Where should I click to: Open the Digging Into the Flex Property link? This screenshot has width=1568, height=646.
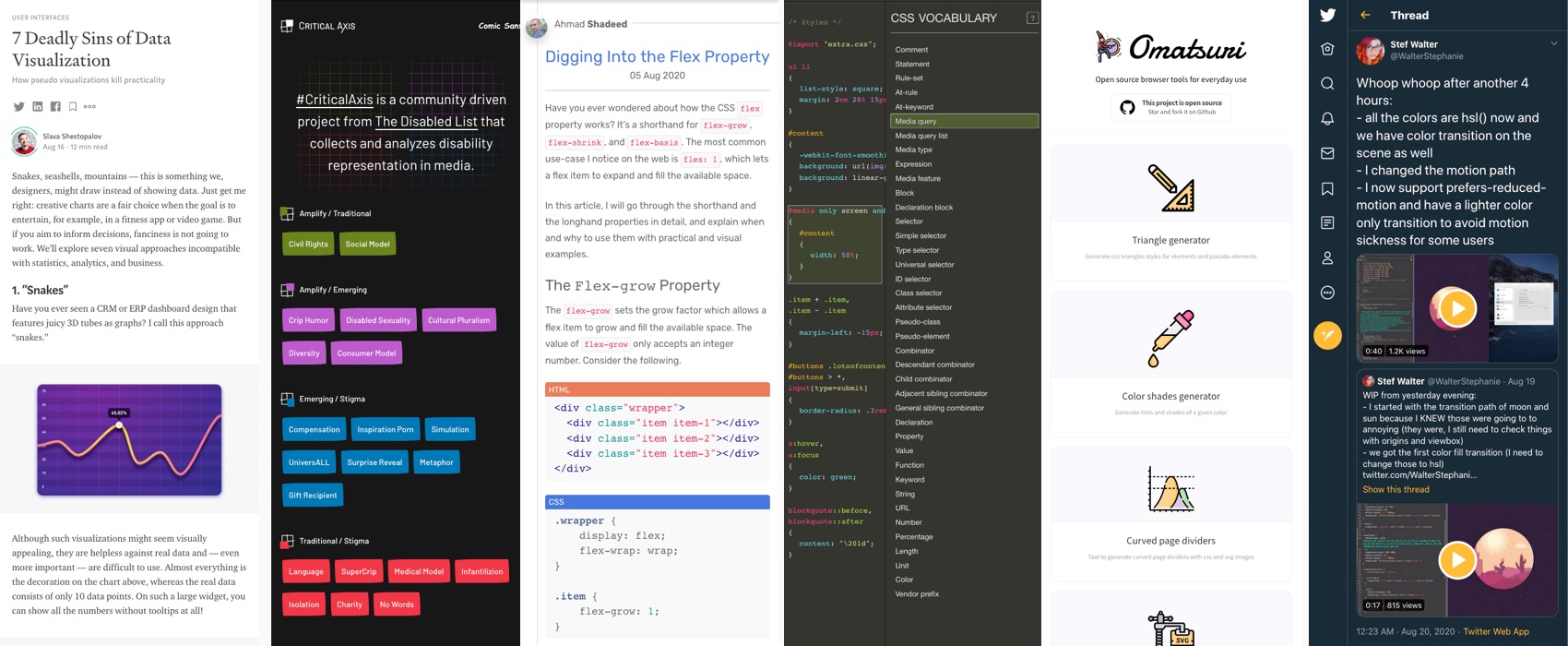pyautogui.click(x=657, y=56)
